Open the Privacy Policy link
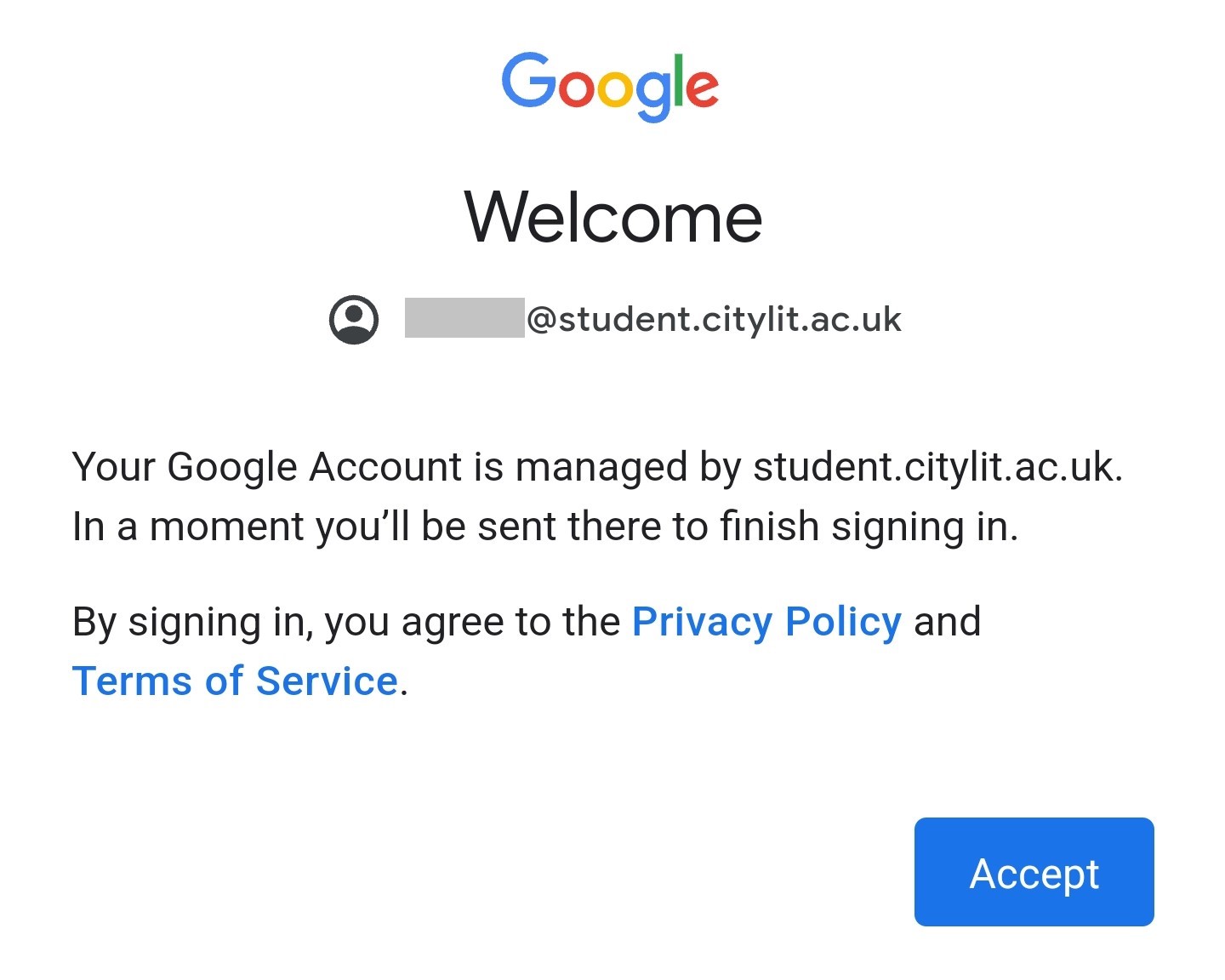Viewport: 1225px width, 980px height. coord(766,622)
